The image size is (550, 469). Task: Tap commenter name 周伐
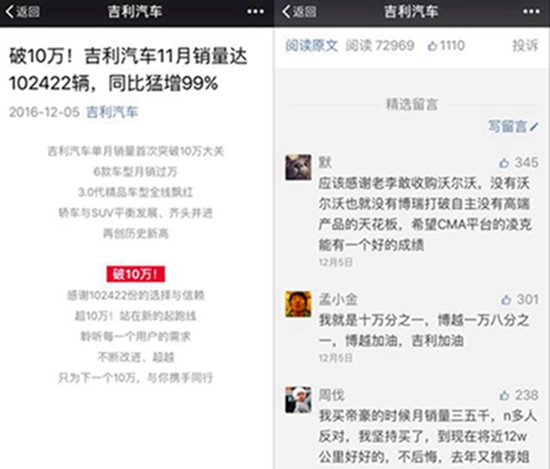tap(331, 395)
